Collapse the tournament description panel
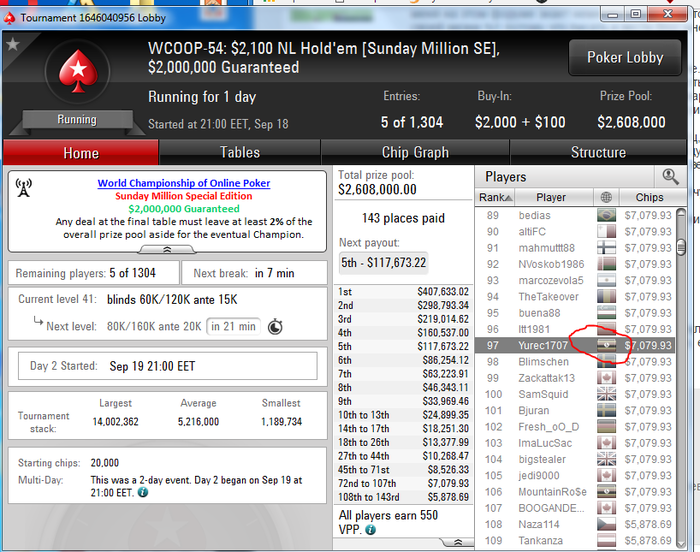 pyautogui.click(x=167, y=249)
